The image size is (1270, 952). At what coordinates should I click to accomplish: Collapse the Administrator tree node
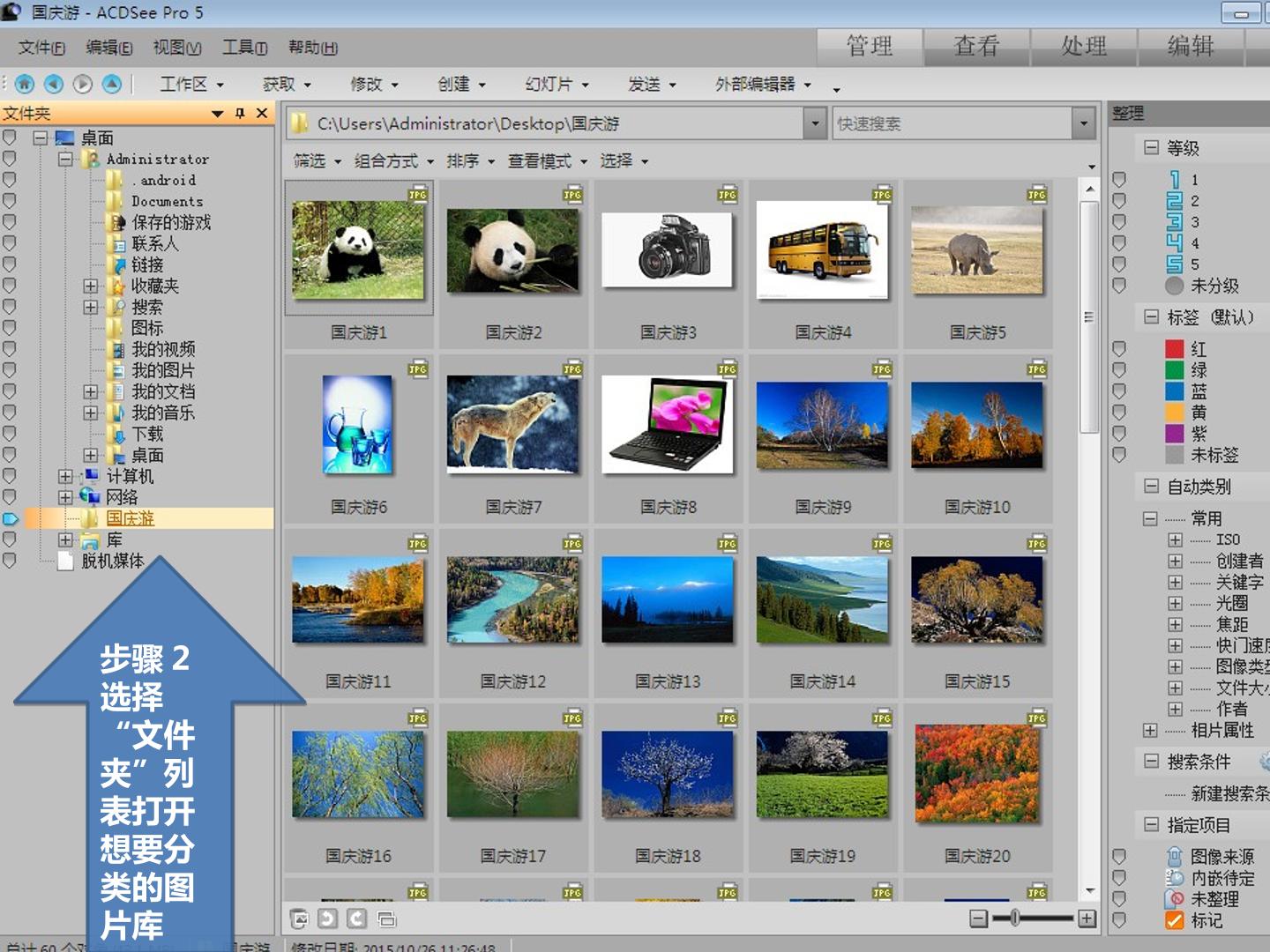pos(65,159)
